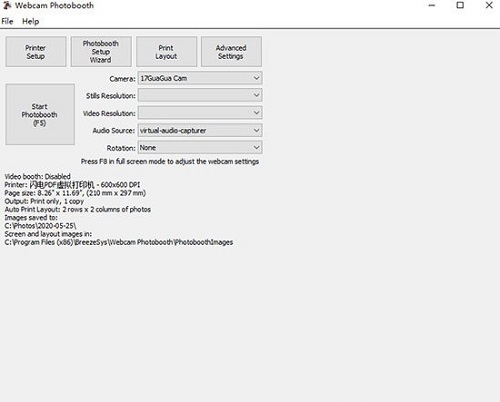Minimize the Webcam Photobooth window
The image size is (500, 402).
click(432, 5)
